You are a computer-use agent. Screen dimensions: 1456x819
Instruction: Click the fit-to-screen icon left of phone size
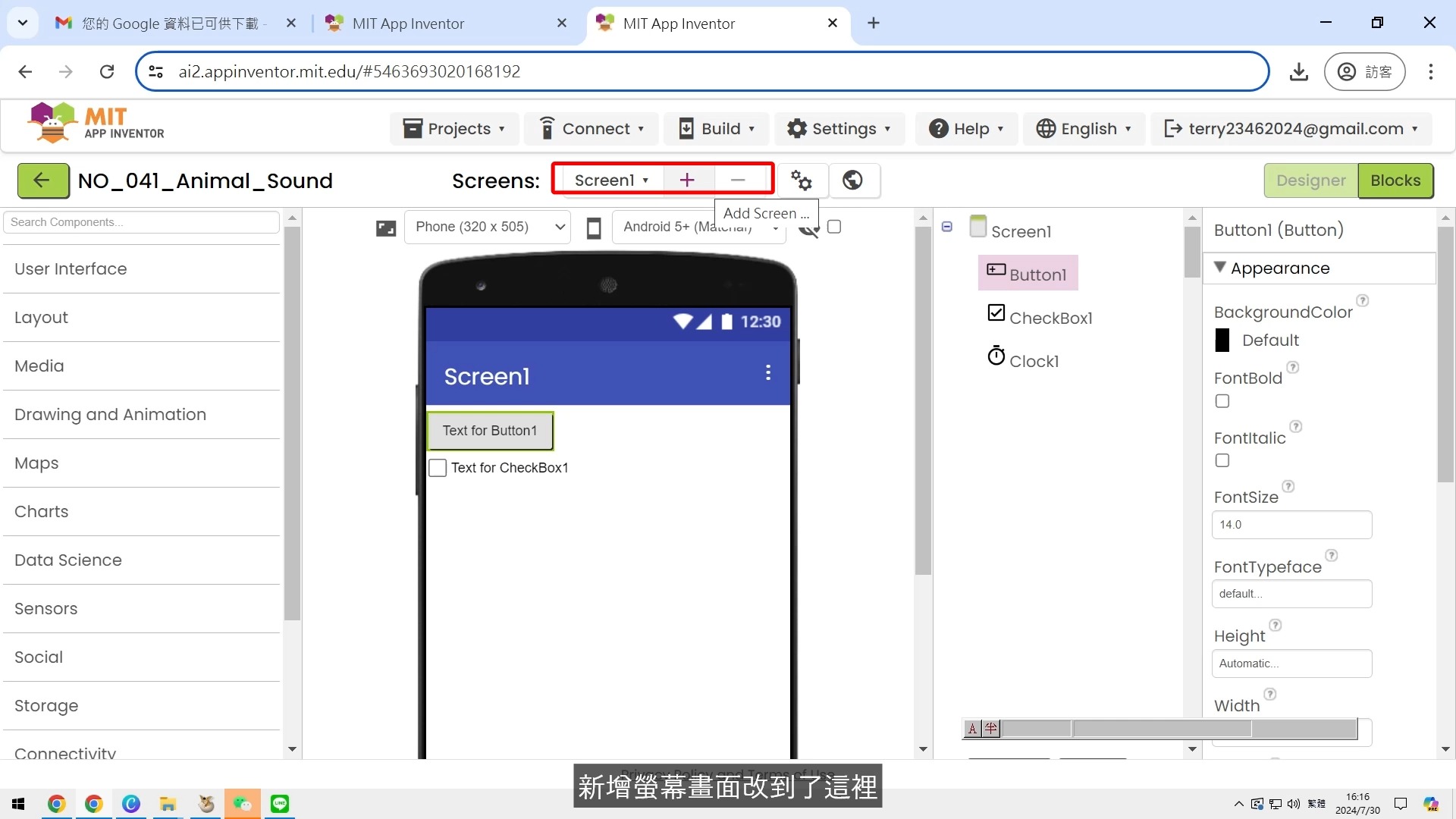(386, 227)
